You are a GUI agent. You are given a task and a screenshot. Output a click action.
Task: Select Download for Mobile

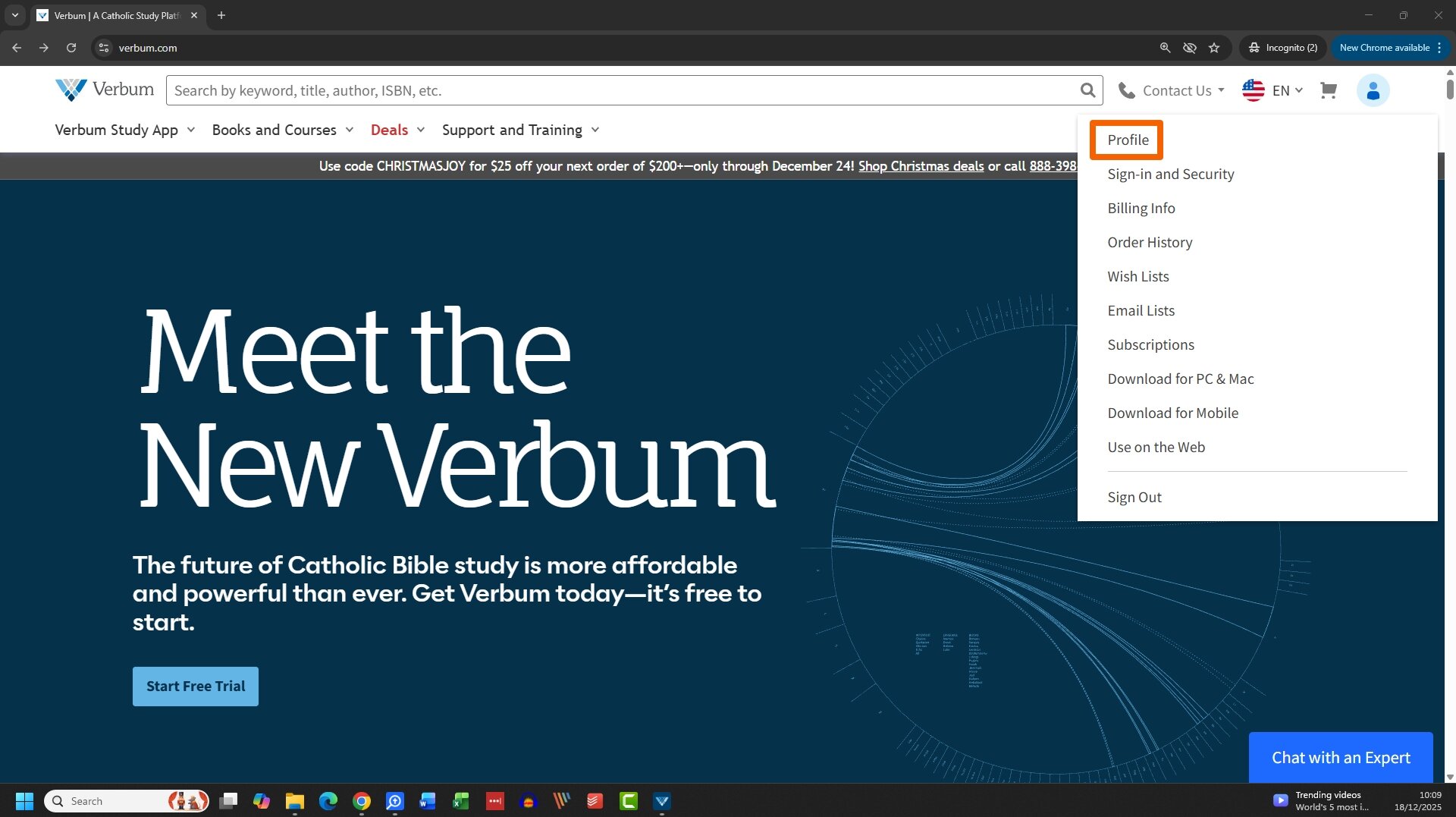tap(1172, 413)
